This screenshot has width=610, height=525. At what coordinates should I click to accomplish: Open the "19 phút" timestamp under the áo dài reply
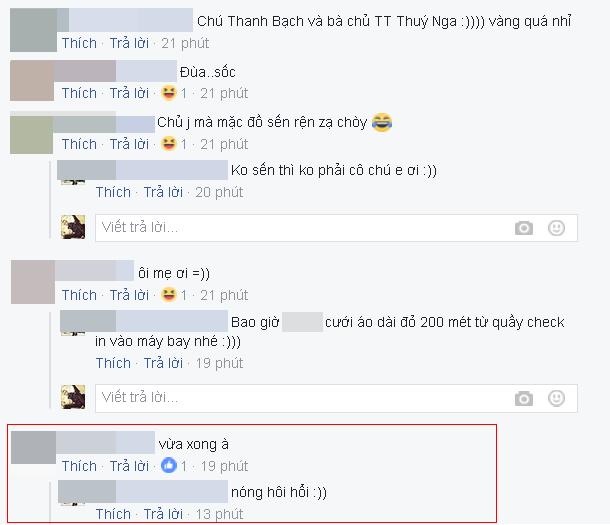pyautogui.click(x=219, y=363)
